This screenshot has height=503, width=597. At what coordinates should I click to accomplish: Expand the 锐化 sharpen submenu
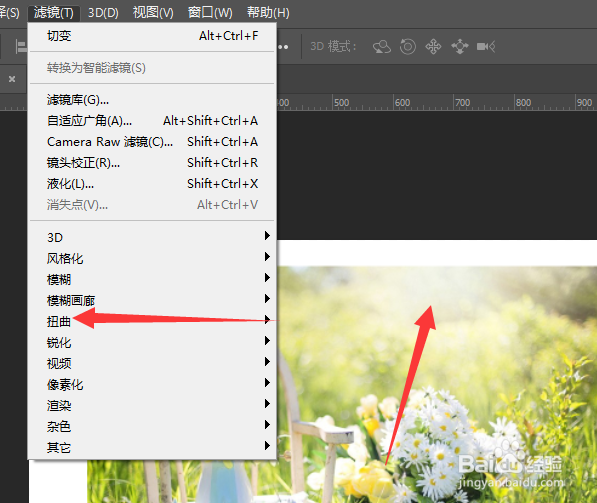pyautogui.click(x=152, y=342)
